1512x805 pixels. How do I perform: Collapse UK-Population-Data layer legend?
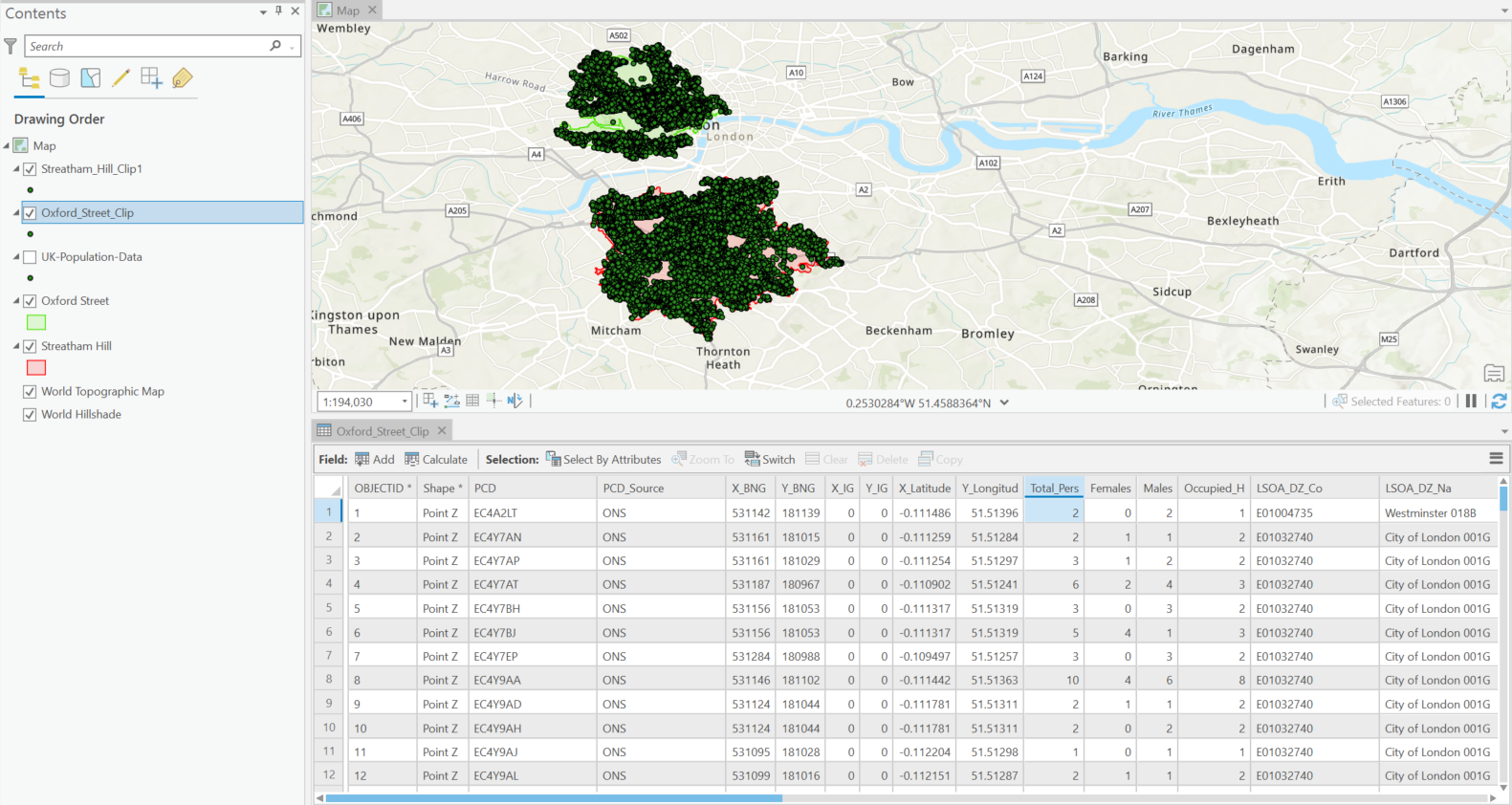coord(16,257)
